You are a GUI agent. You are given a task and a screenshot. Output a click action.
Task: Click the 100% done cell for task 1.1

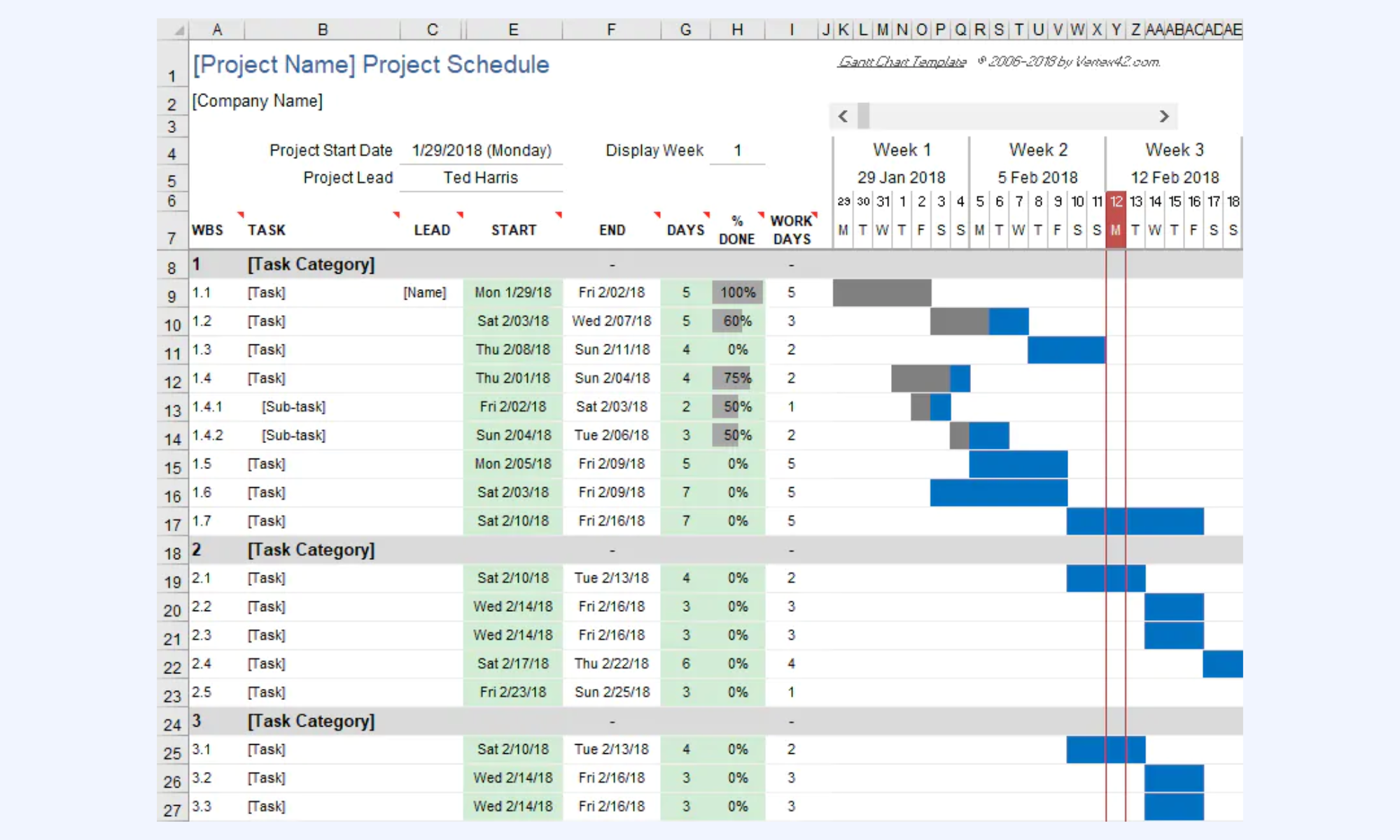[x=738, y=293]
